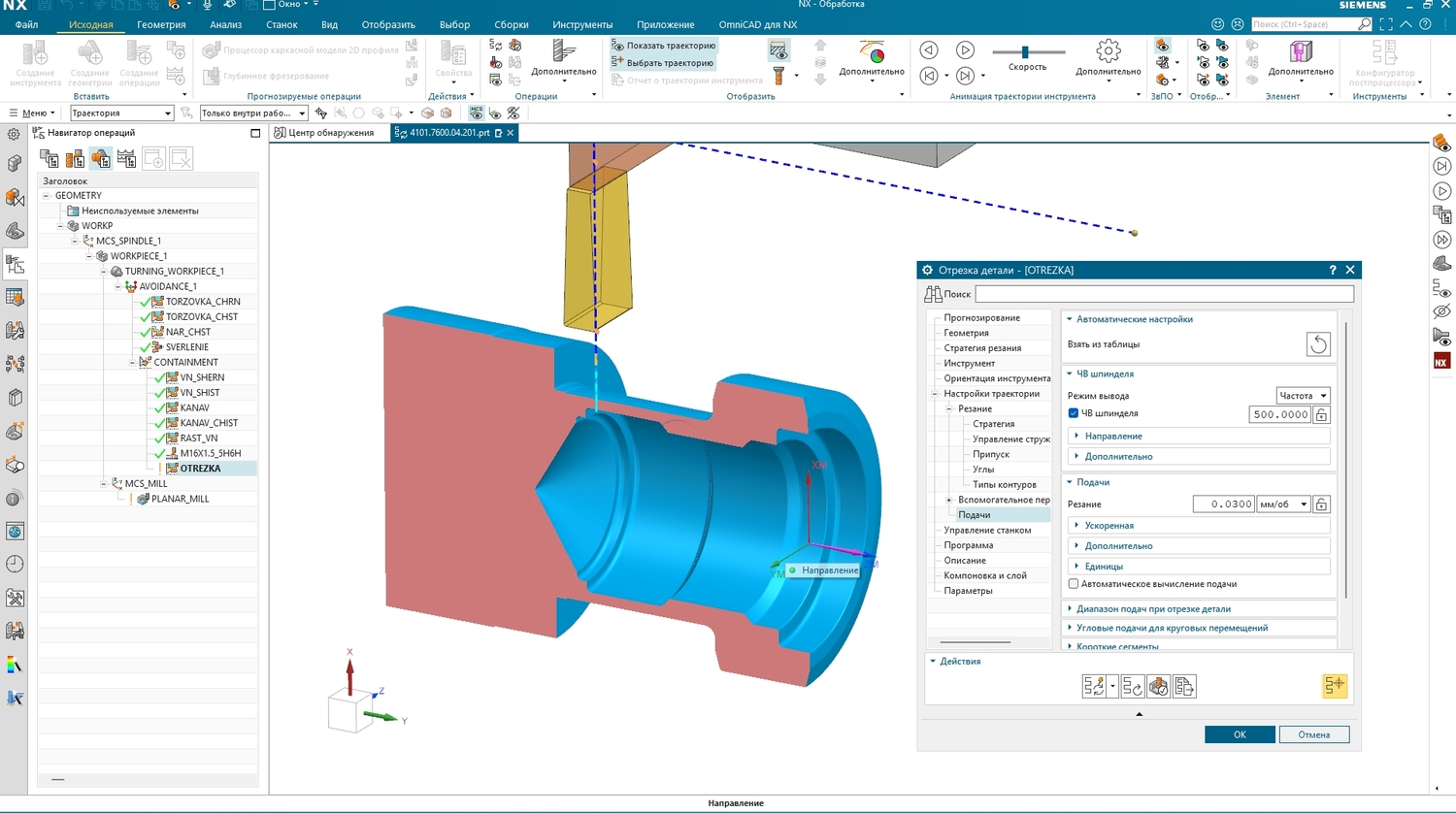Open the Режим вывода Частота dropdown

pyautogui.click(x=1302, y=396)
